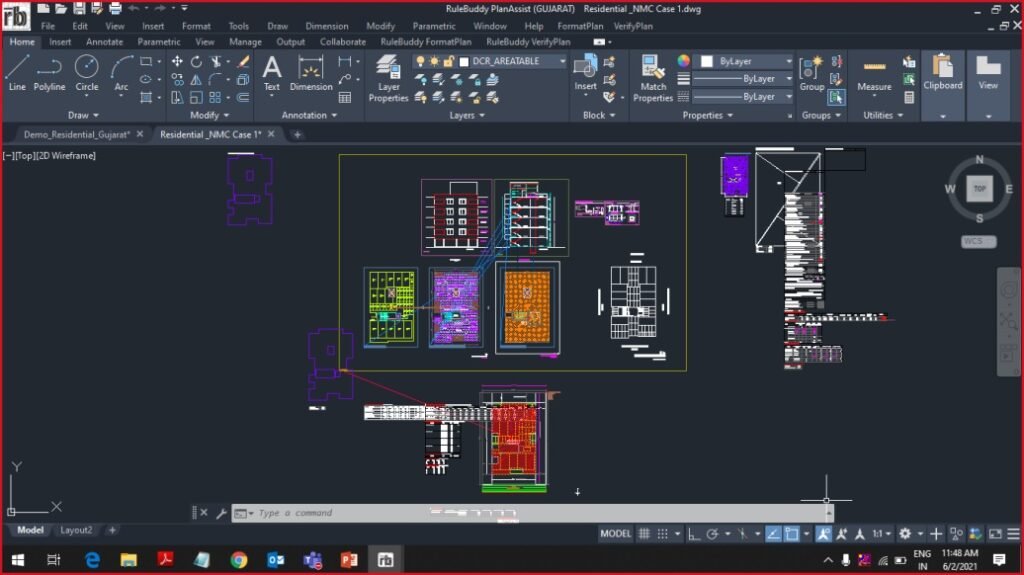Toggle polar tracking in status bar
The width and height of the screenshot is (1024, 575).
[x=712, y=534]
